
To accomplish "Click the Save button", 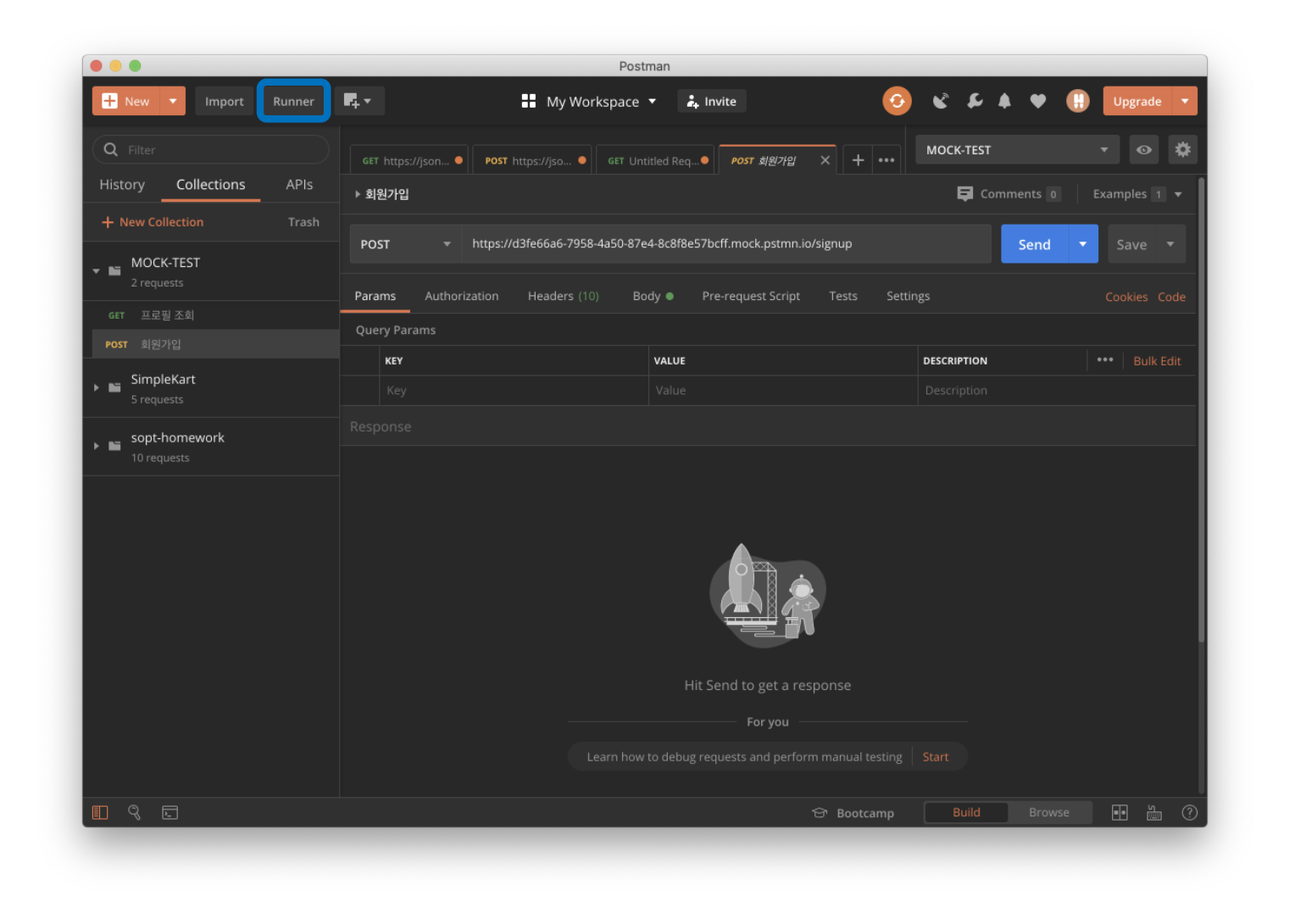I will pos(1131,244).
